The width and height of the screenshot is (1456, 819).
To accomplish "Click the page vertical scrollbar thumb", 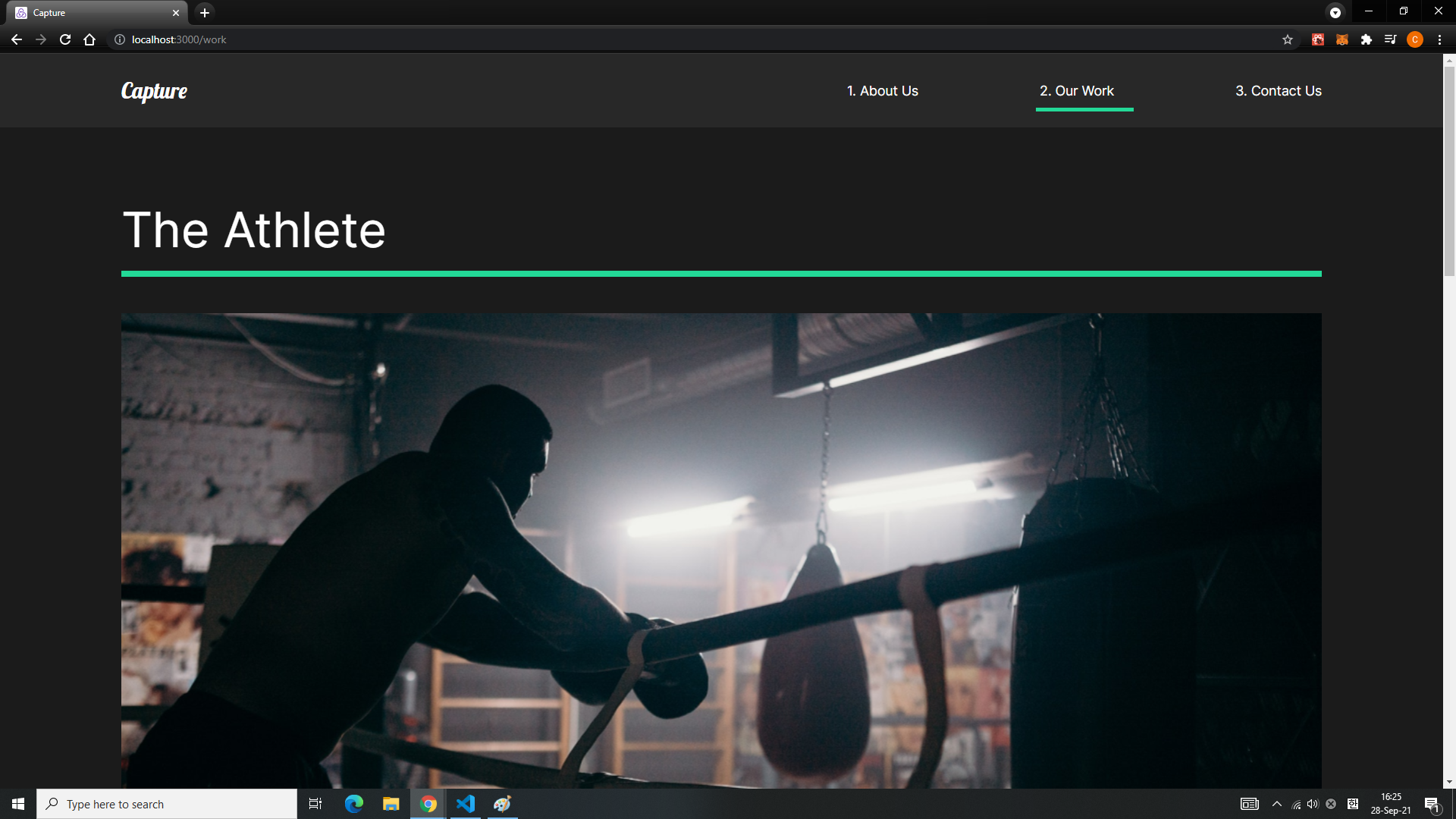I will [x=1449, y=171].
